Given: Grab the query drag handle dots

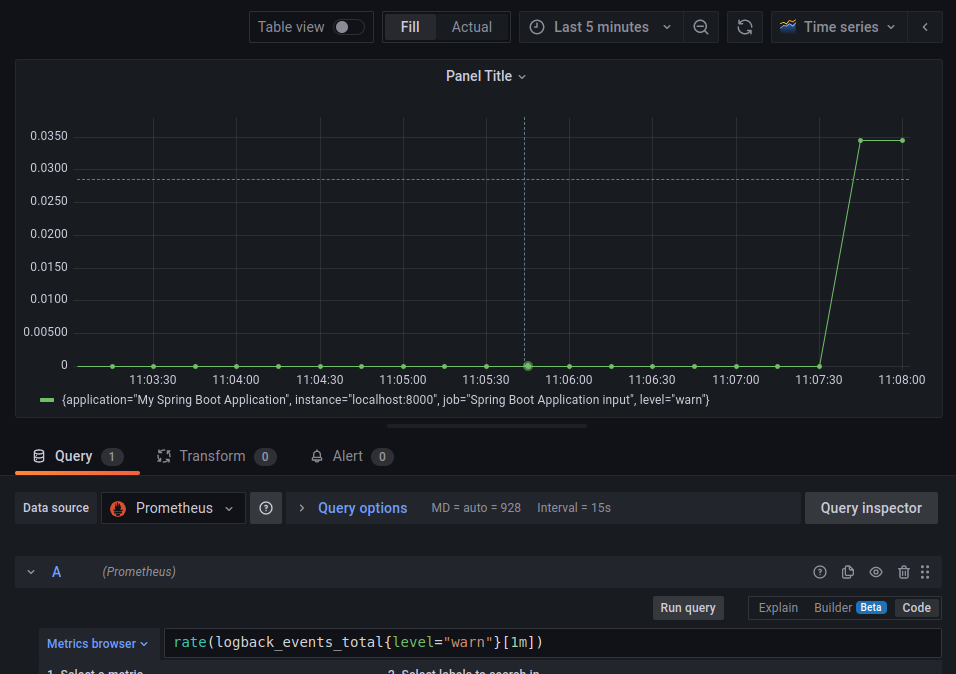Looking at the screenshot, I should [x=925, y=571].
